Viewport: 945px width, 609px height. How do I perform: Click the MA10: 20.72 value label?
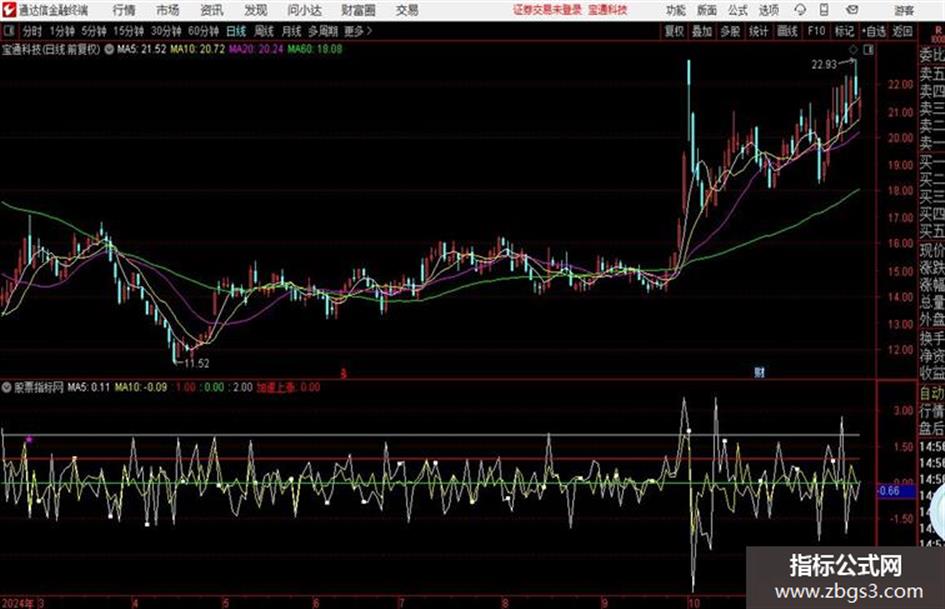pyautogui.click(x=198, y=49)
